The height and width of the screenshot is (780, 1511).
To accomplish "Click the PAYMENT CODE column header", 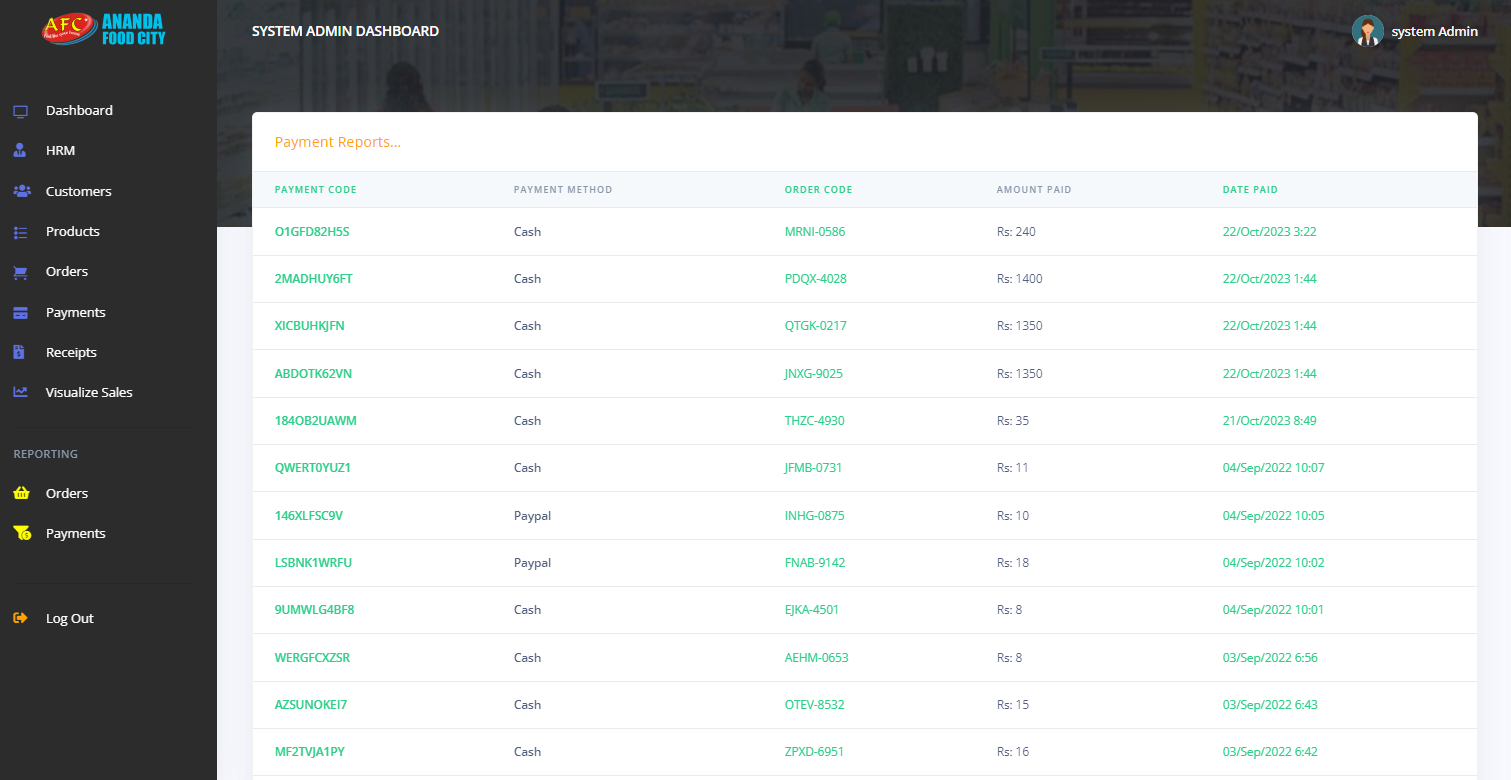I will pos(313,189).
